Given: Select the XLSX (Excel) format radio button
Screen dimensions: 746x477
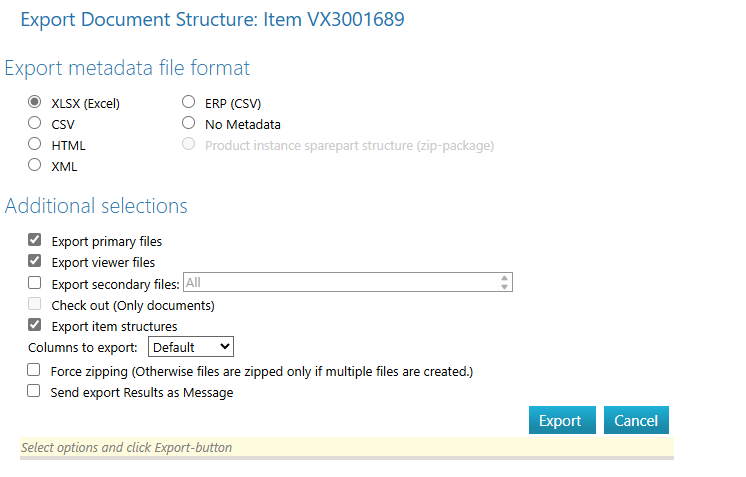Looking at the screenshot, I should coord(35,102).
